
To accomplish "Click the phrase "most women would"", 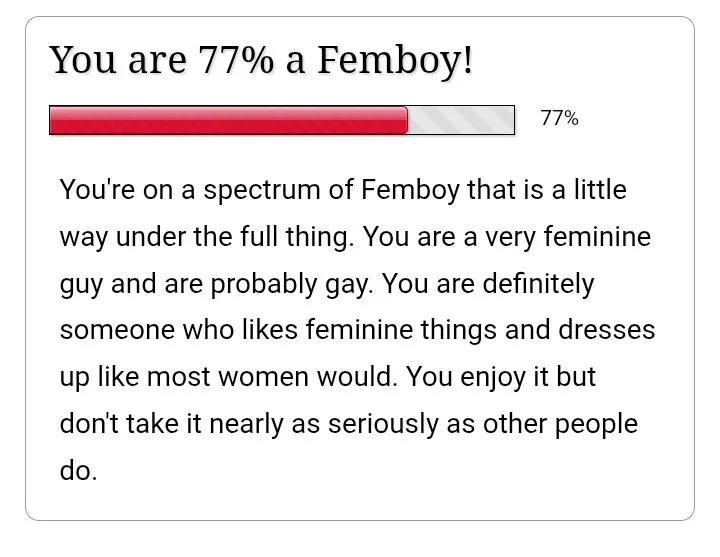I will [272, 377].
